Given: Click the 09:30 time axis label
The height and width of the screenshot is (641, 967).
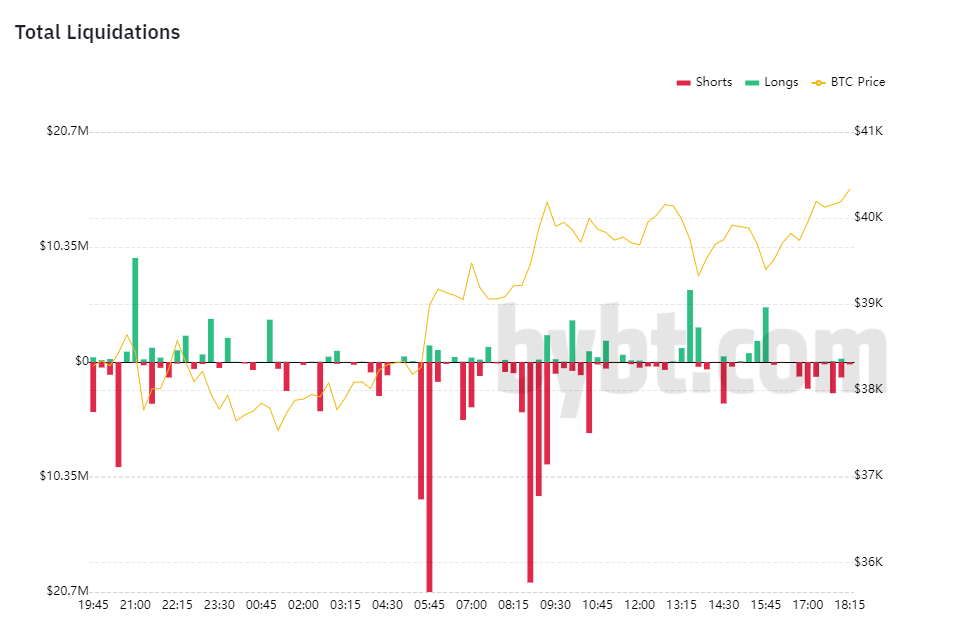Looking at the screenshot, I should coord(555,605).
